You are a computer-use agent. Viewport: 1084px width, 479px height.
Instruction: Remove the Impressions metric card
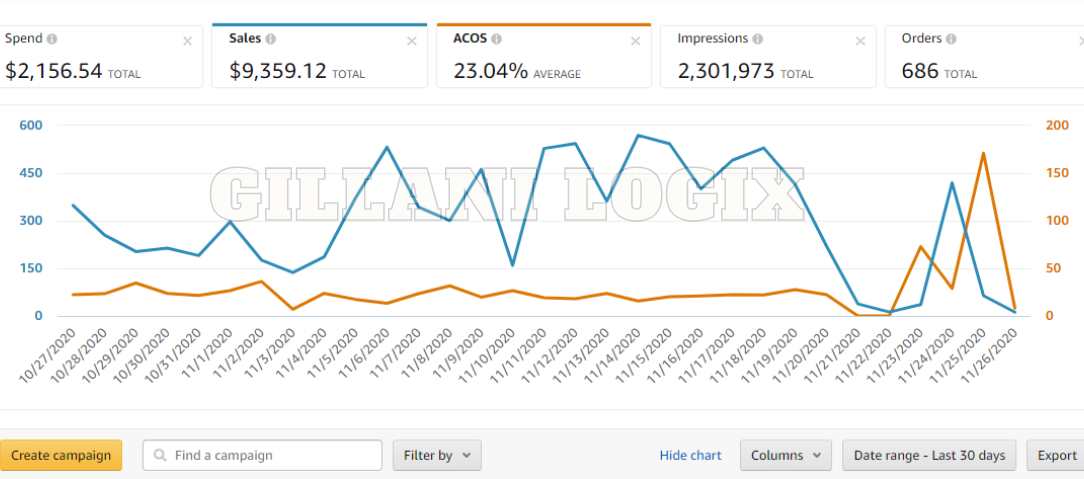pyautogui.click(x=860, y=41)
